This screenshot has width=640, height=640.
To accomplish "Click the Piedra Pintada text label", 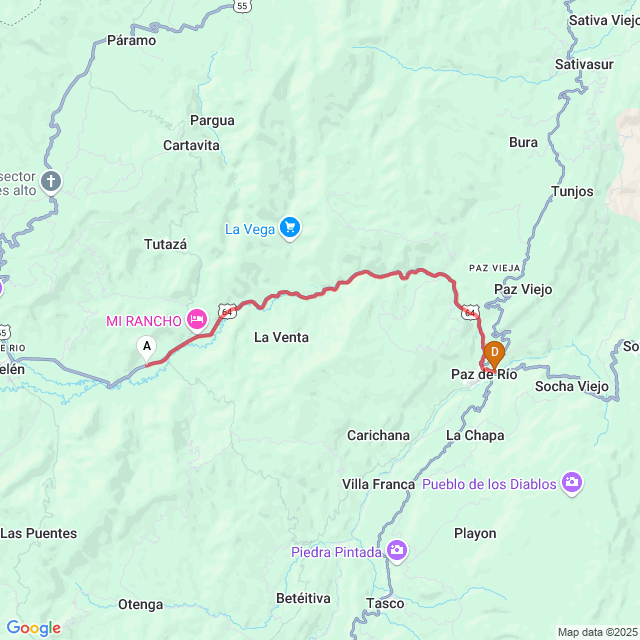I will [x=336, y=552].
